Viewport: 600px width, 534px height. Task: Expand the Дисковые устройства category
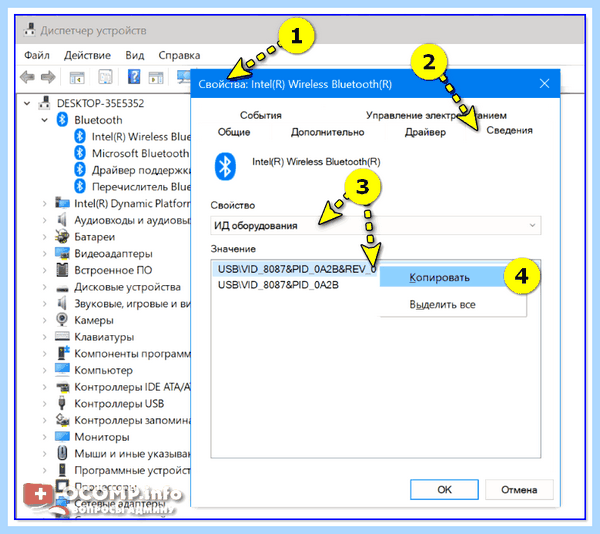point(45,287)
